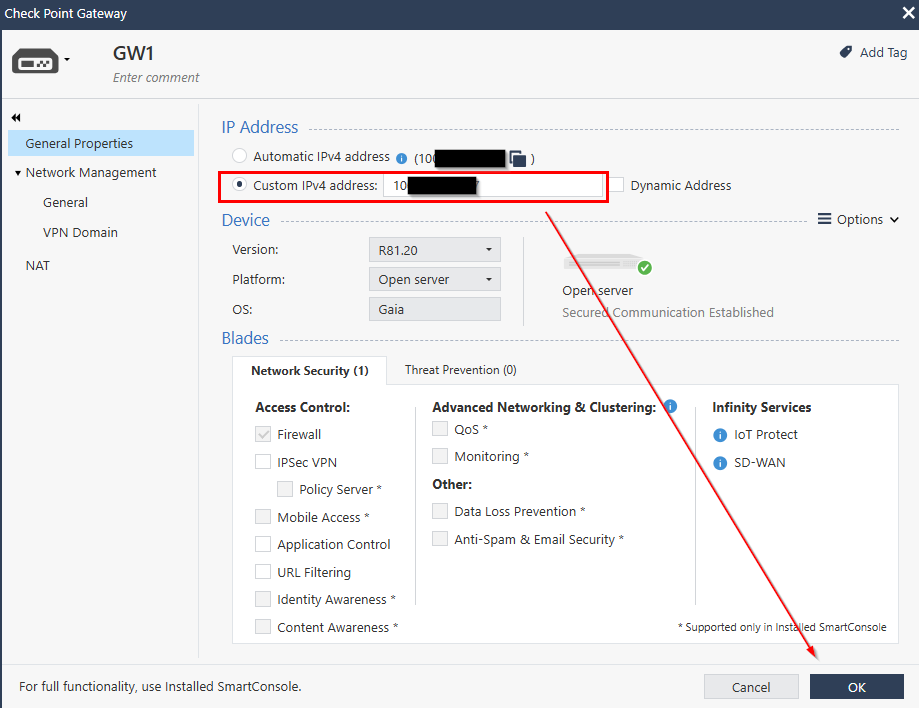Click the Enter comment field

156,77
